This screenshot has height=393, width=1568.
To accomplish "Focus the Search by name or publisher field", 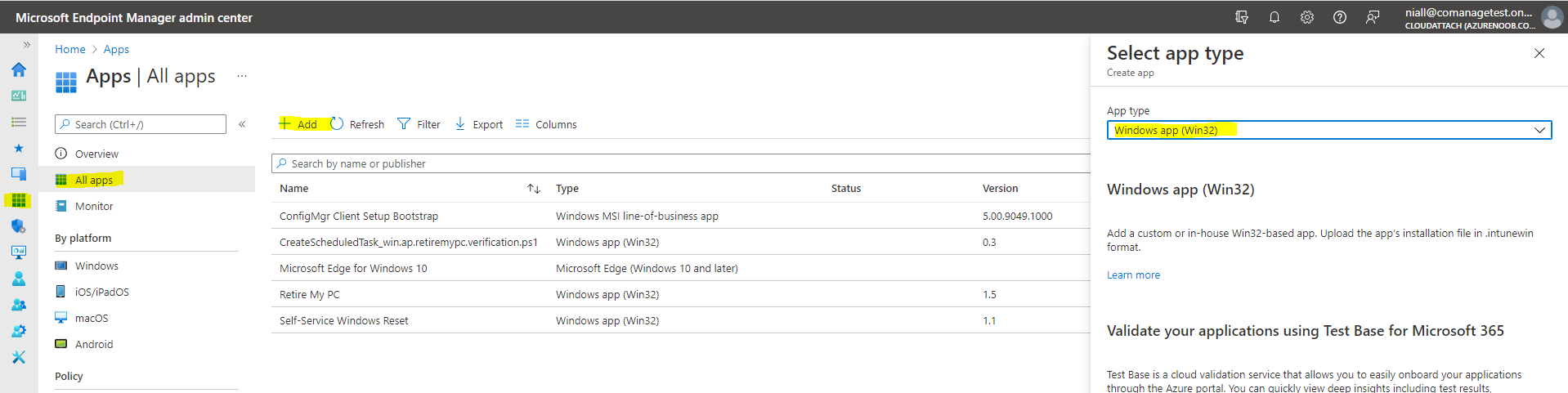I will (680, 163).
